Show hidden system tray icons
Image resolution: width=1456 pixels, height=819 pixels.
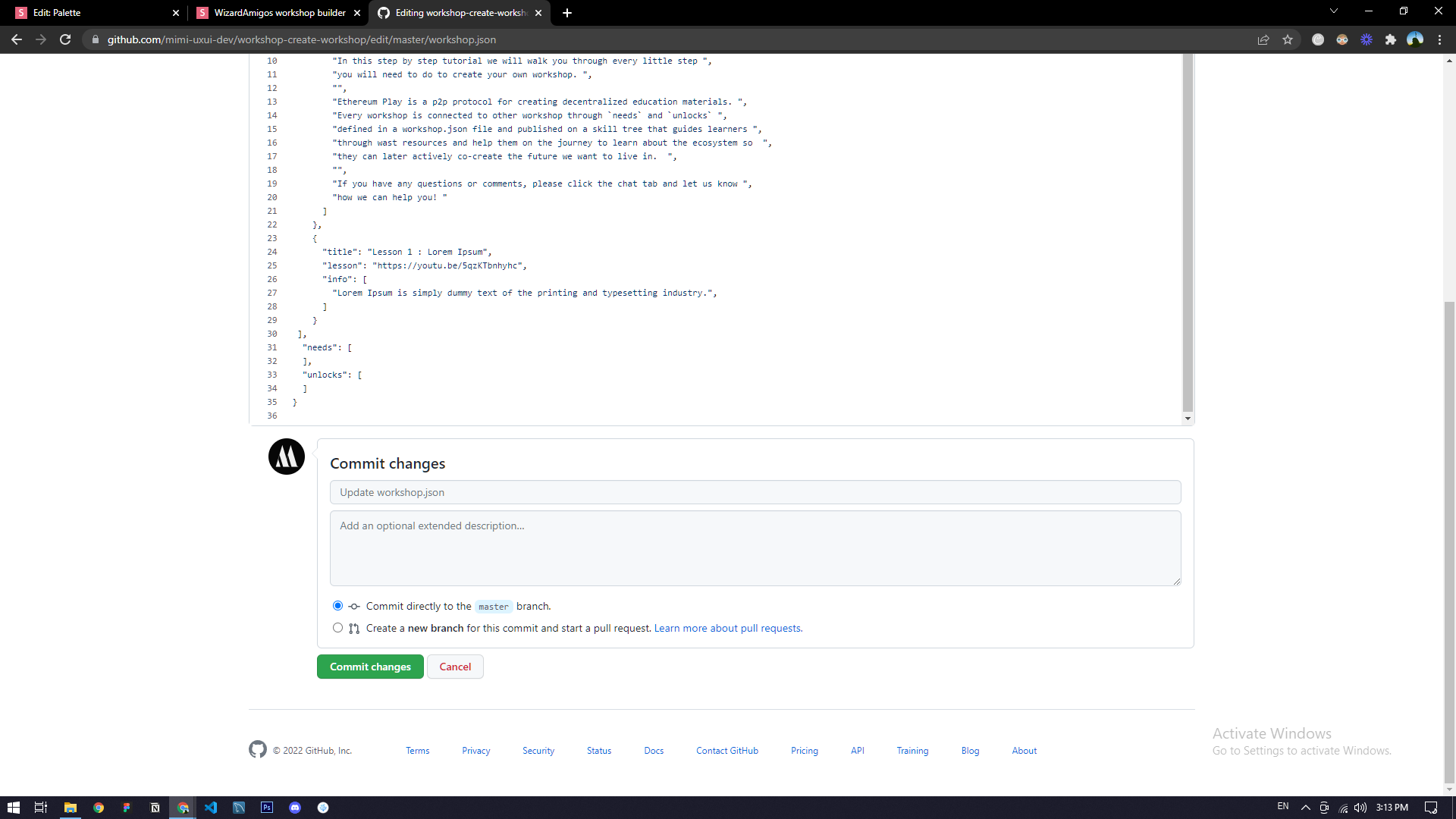1305,808
